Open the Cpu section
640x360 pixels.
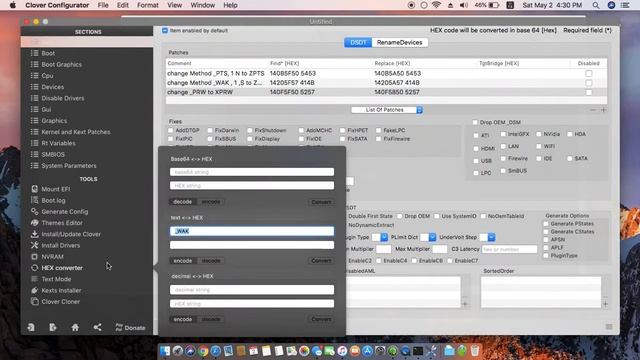click(47, 76)
